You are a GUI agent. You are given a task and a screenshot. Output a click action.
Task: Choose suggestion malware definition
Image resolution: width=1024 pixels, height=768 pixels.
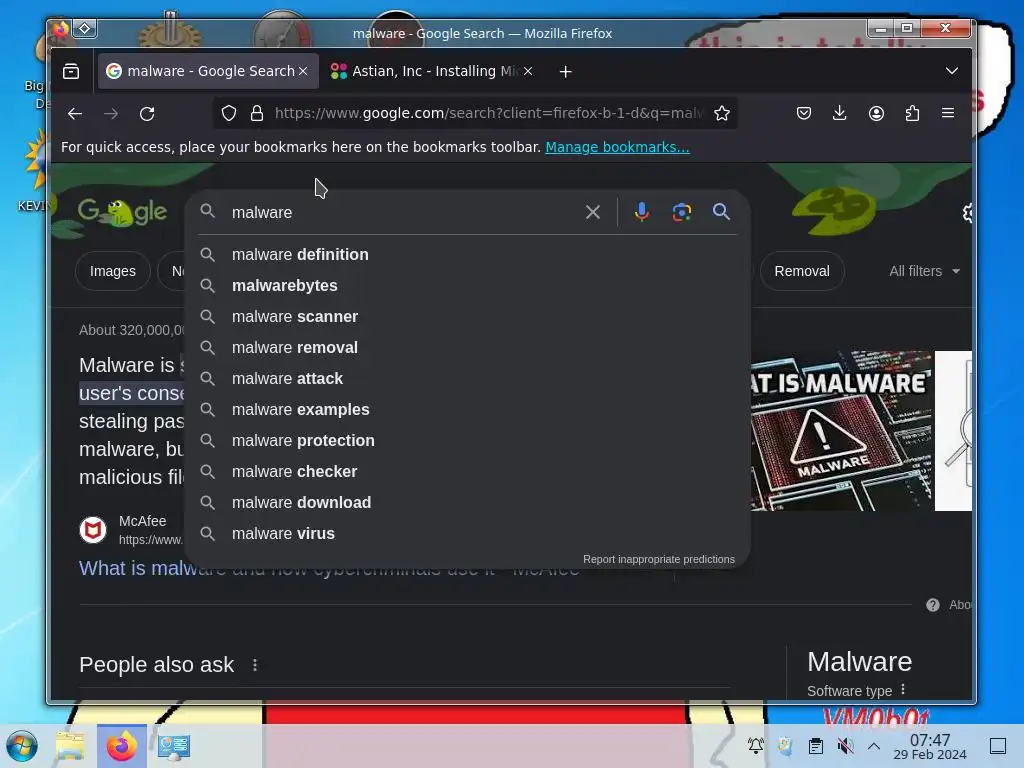pos(467,255)
